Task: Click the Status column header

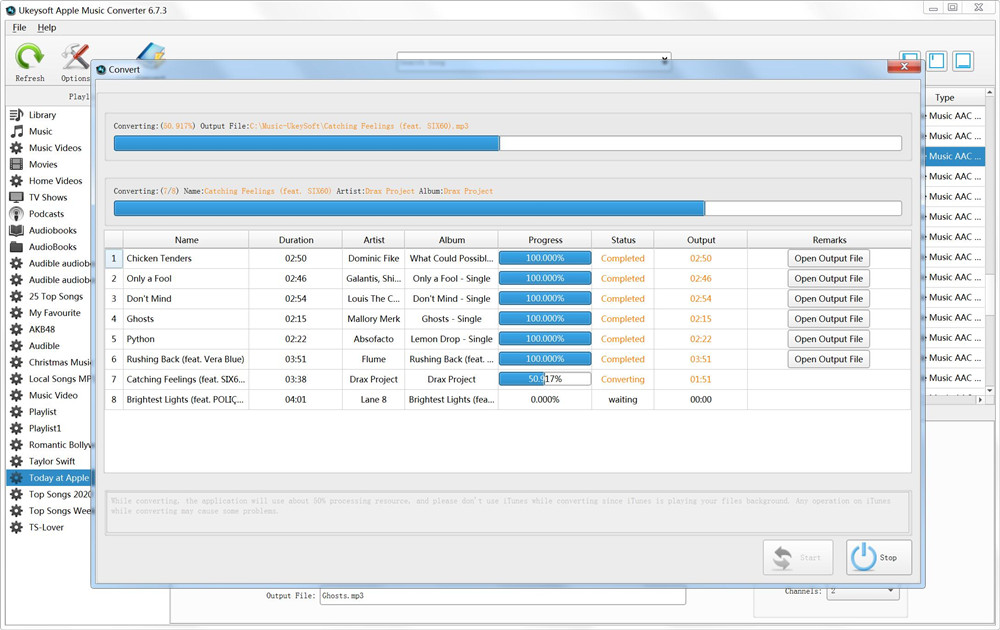Action: 623,240
